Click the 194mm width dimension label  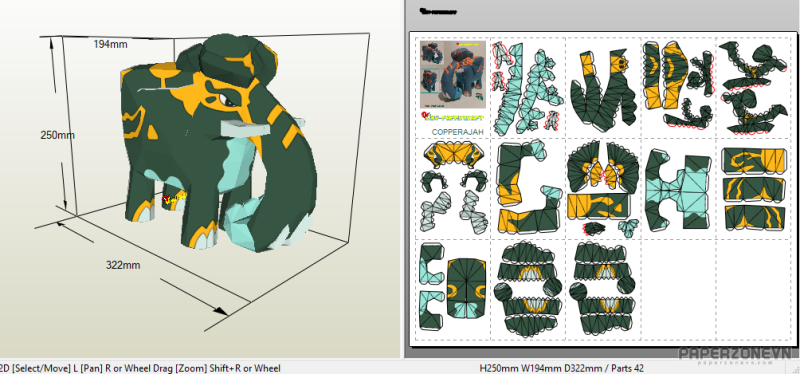[x=110, y=44]
